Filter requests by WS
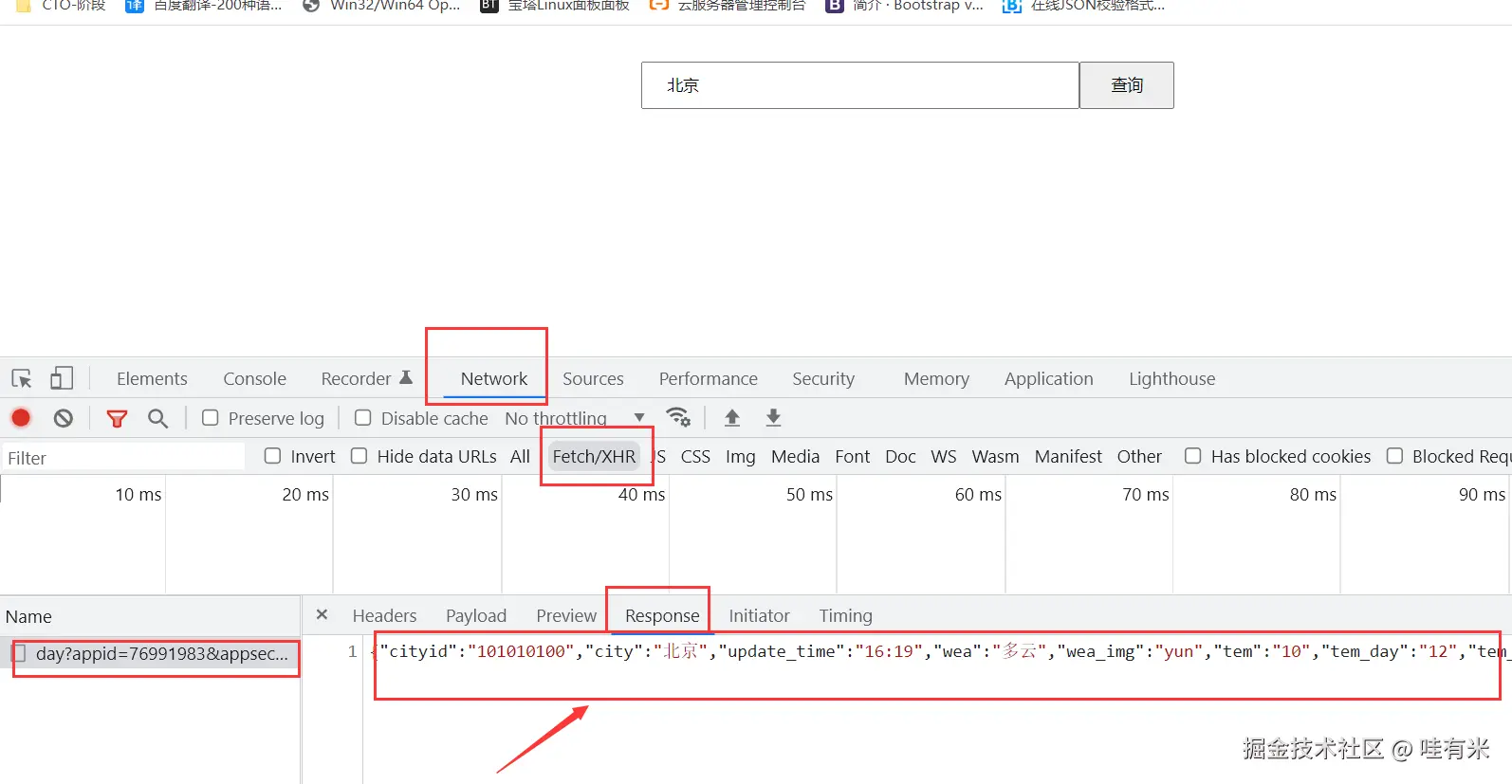This screenshot has height=784, width=1512. pos(944,456)
